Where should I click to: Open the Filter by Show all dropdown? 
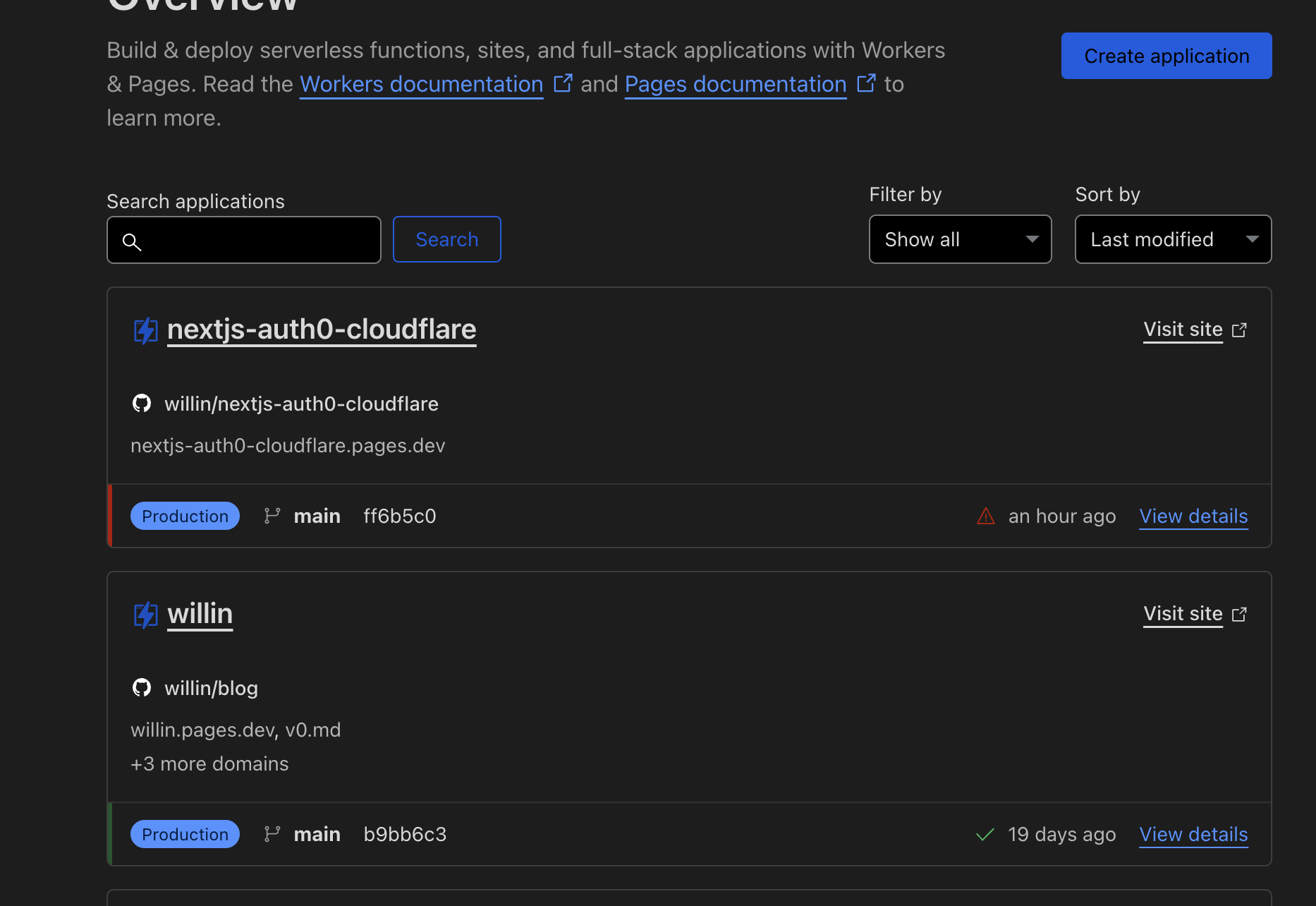click(960, 240)
